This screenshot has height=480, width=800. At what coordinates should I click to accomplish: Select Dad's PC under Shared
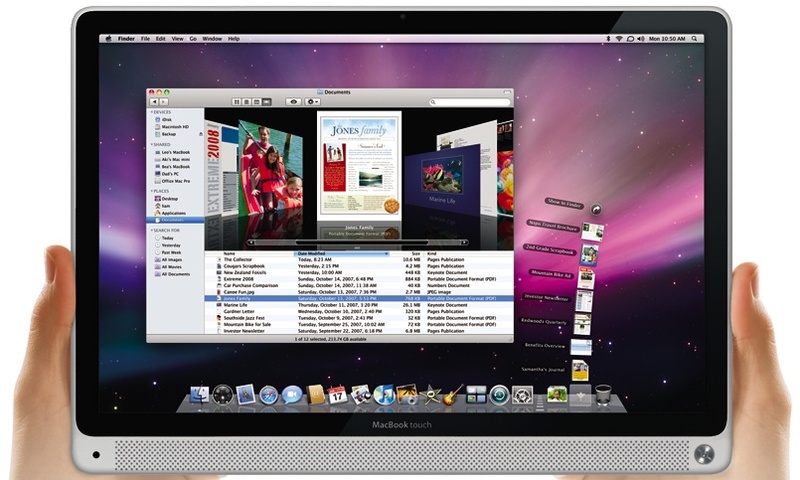166,174
